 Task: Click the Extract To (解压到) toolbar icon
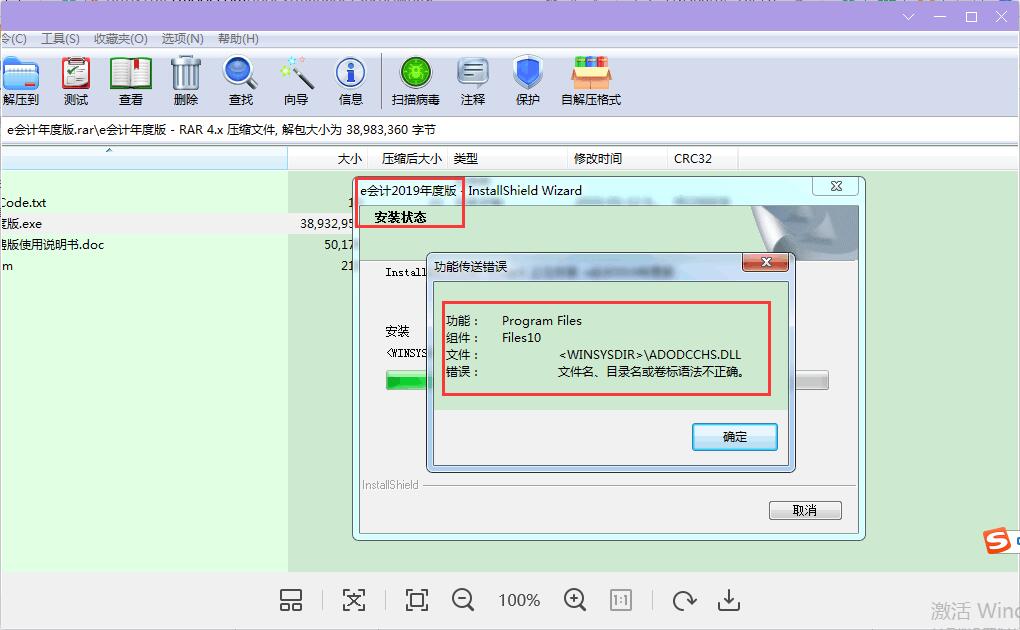point(20,81)
